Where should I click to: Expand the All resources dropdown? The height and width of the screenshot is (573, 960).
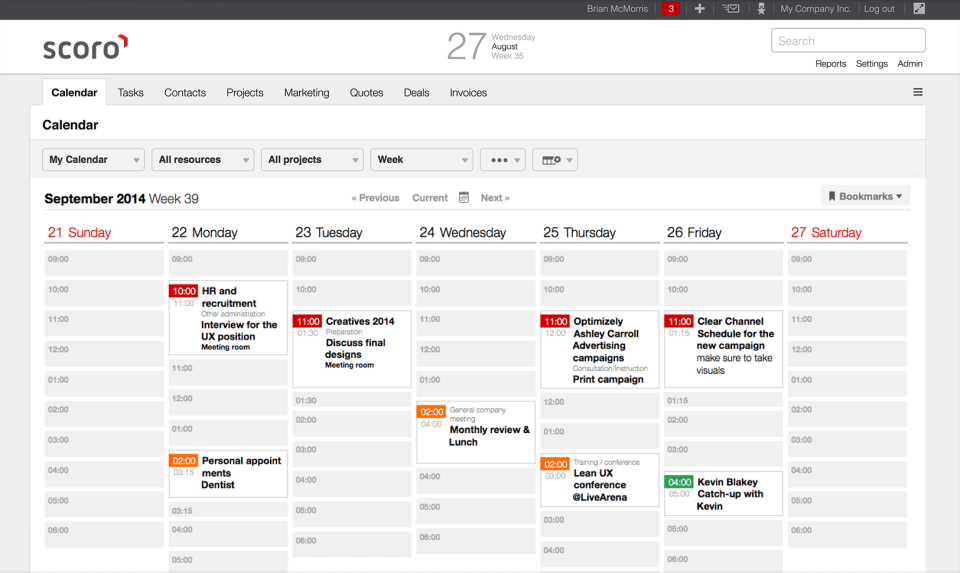pyautogui.click(x=203, y=160)
